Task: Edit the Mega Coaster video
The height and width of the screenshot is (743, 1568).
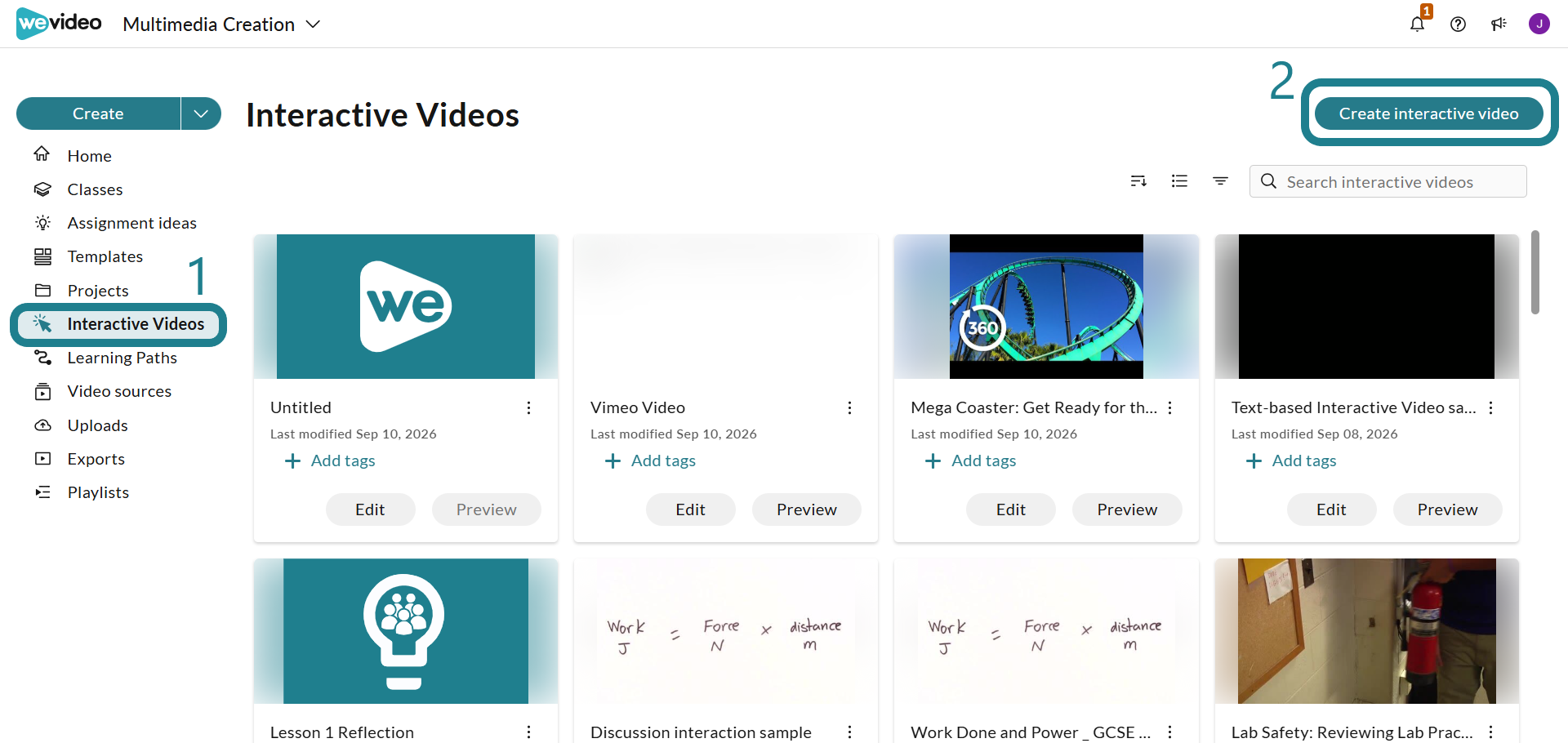Action: pos(1010,509)
